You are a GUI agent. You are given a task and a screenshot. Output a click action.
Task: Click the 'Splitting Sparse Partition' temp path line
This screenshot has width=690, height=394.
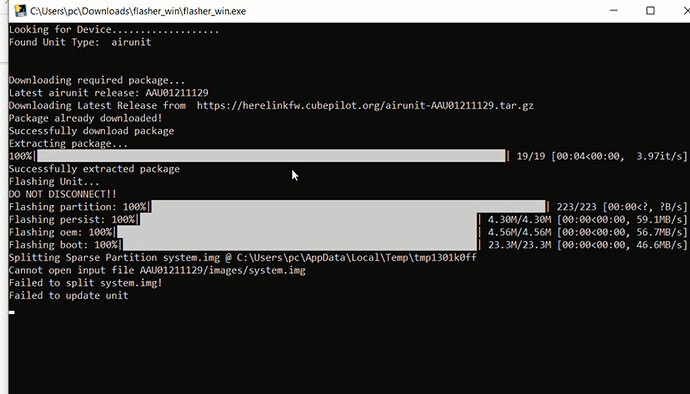[242, 258]
